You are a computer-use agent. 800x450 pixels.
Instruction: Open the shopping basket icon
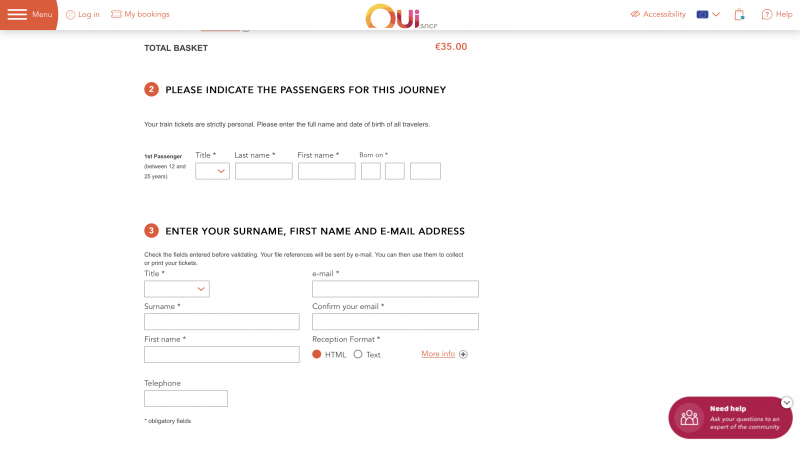coord(739,15)
